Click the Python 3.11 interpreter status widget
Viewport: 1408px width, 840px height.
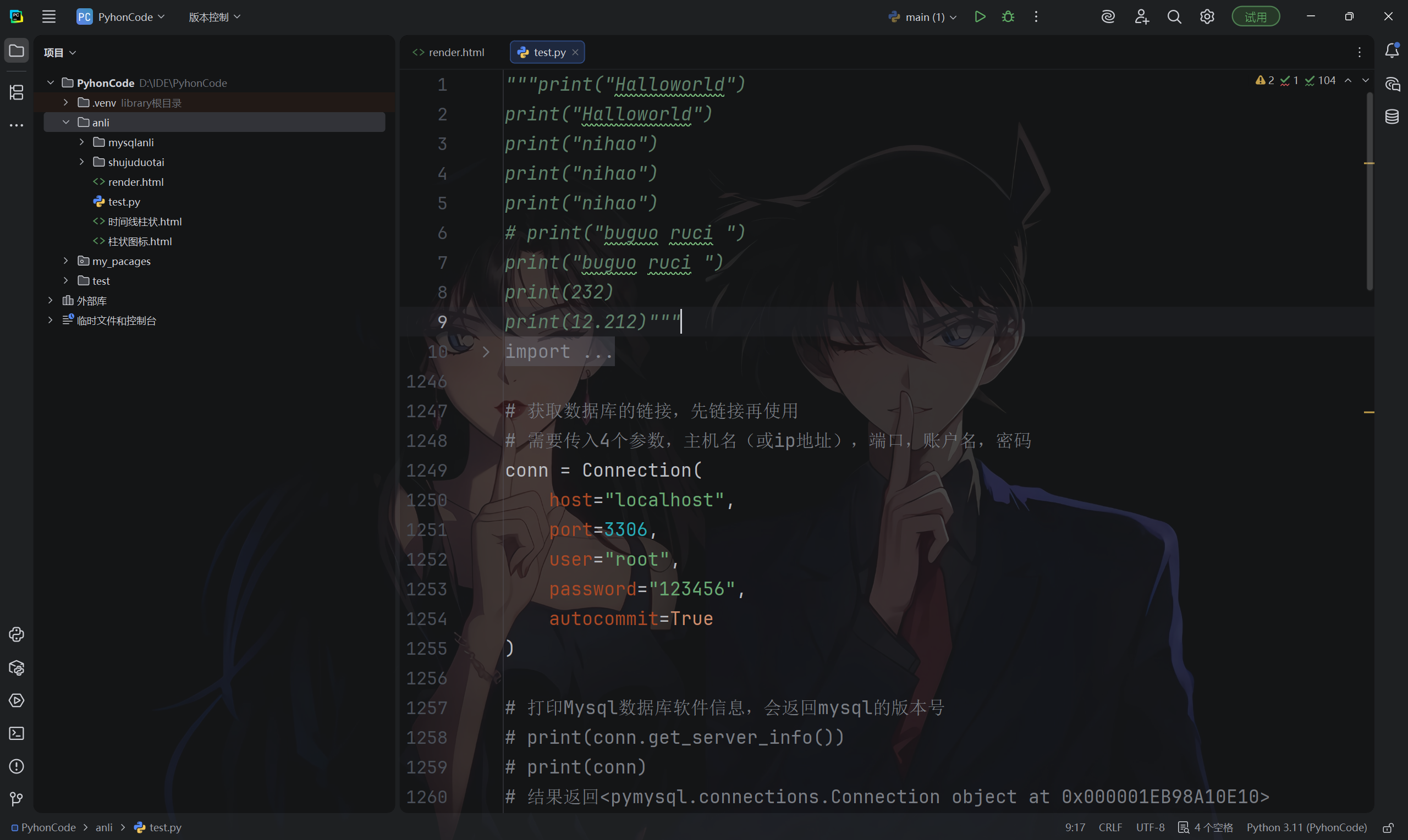click(x=1307, y=827)
